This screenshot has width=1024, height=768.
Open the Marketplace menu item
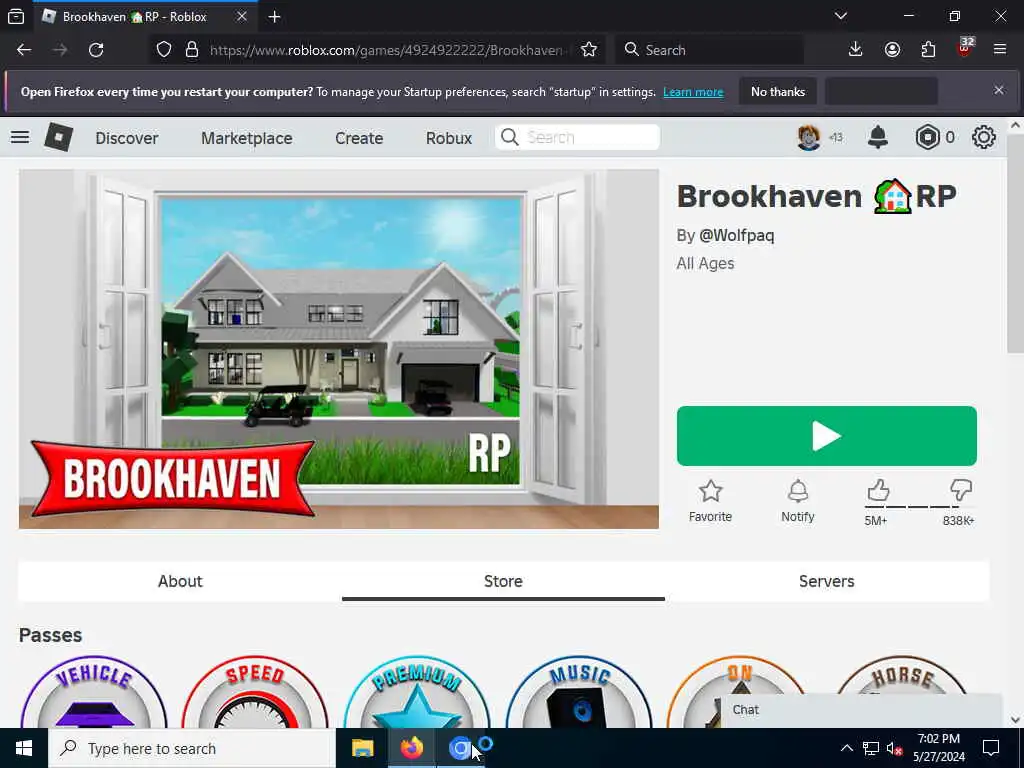(247, 138)
